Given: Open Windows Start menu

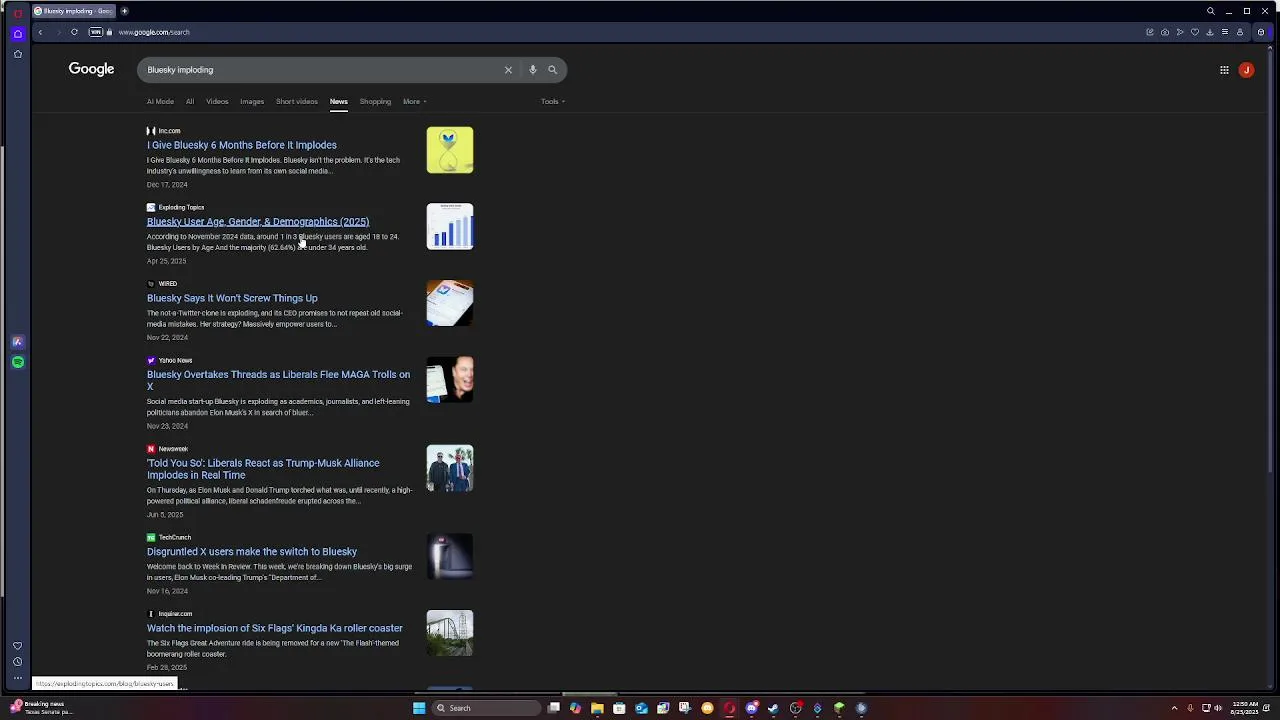Looking at the screenshot, I should [x=419, y=708].
